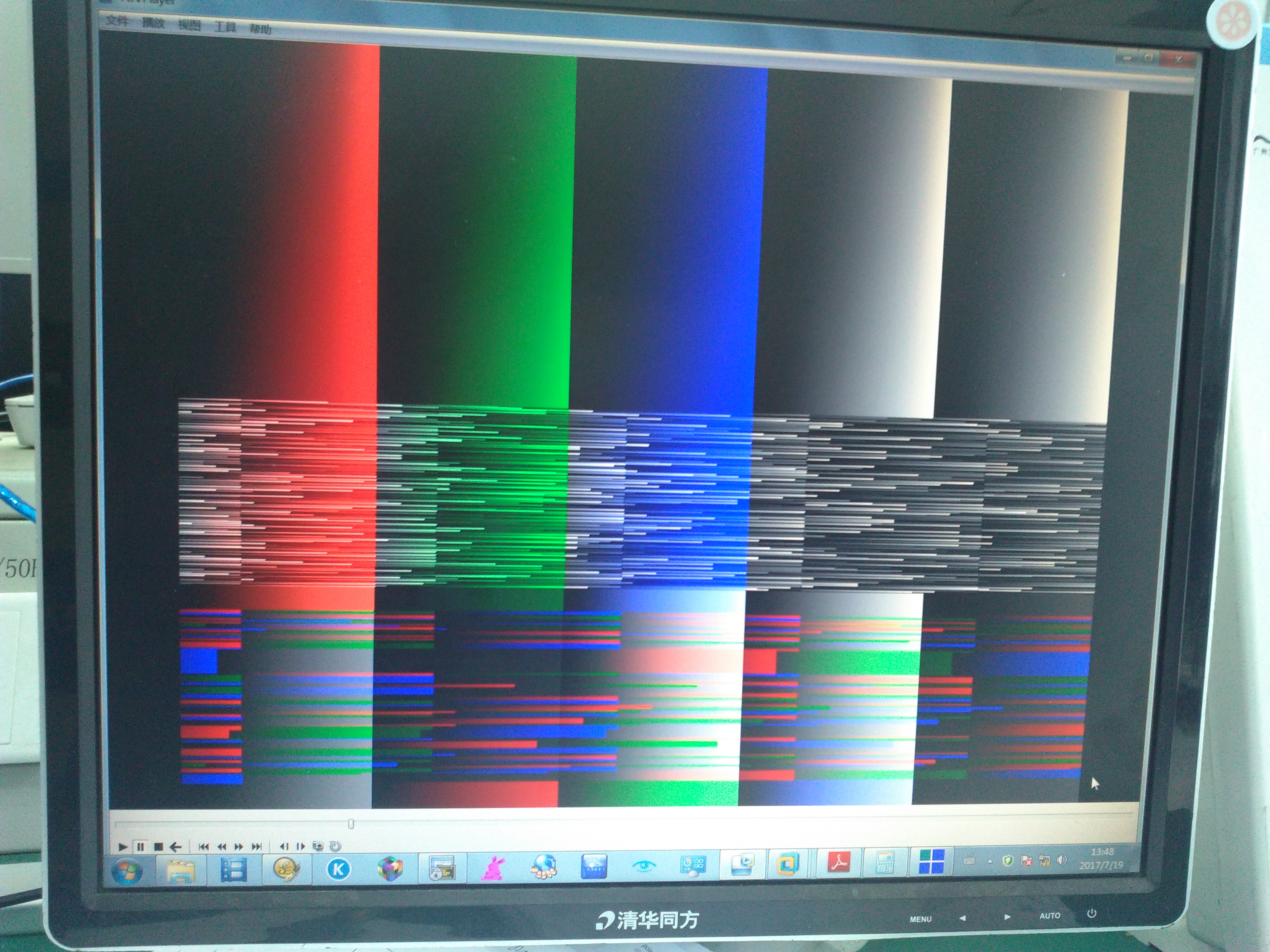Open the 文件 (File) menu

tap(117, 21)
